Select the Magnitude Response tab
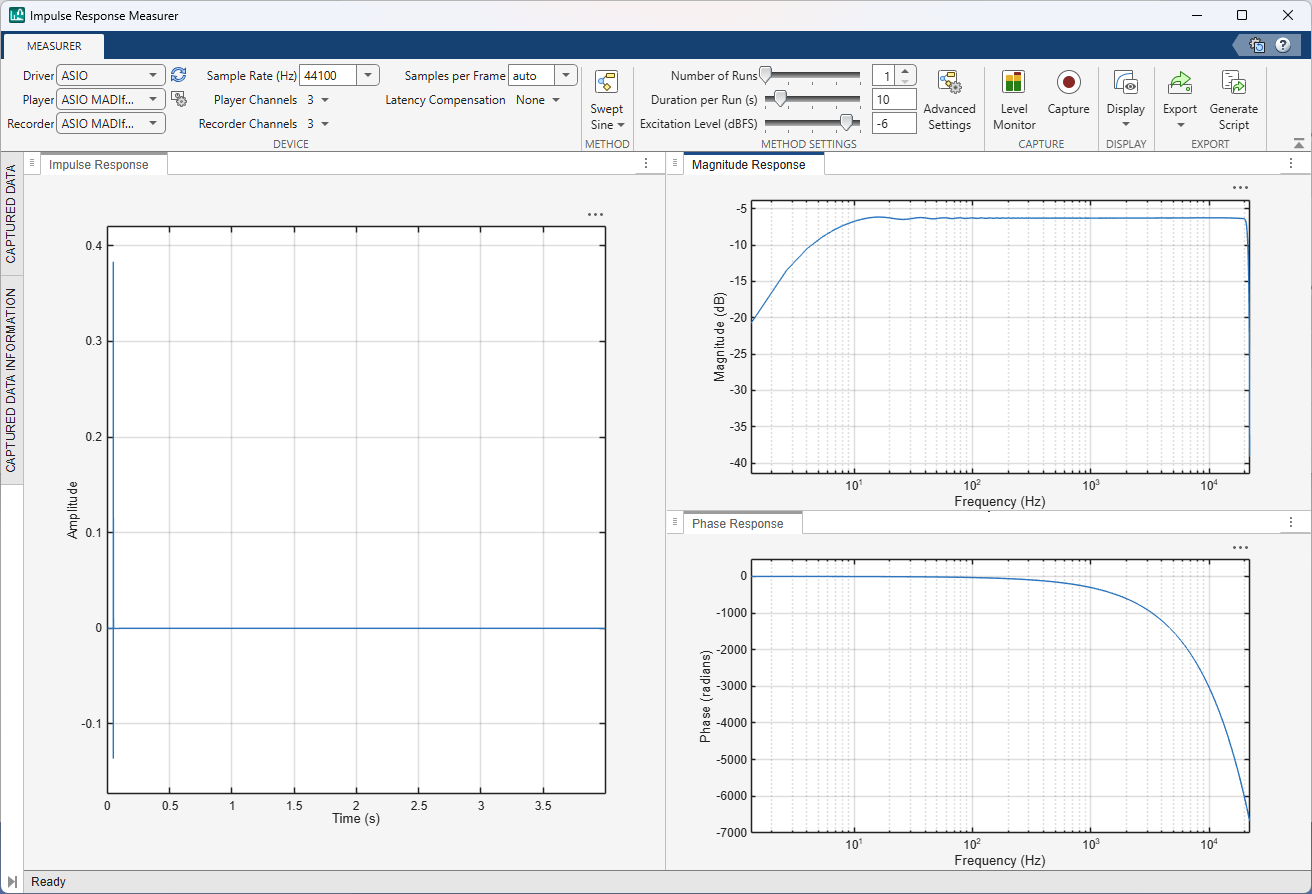This screenshot has height=894, width=1312. click(x=751, y=164)
